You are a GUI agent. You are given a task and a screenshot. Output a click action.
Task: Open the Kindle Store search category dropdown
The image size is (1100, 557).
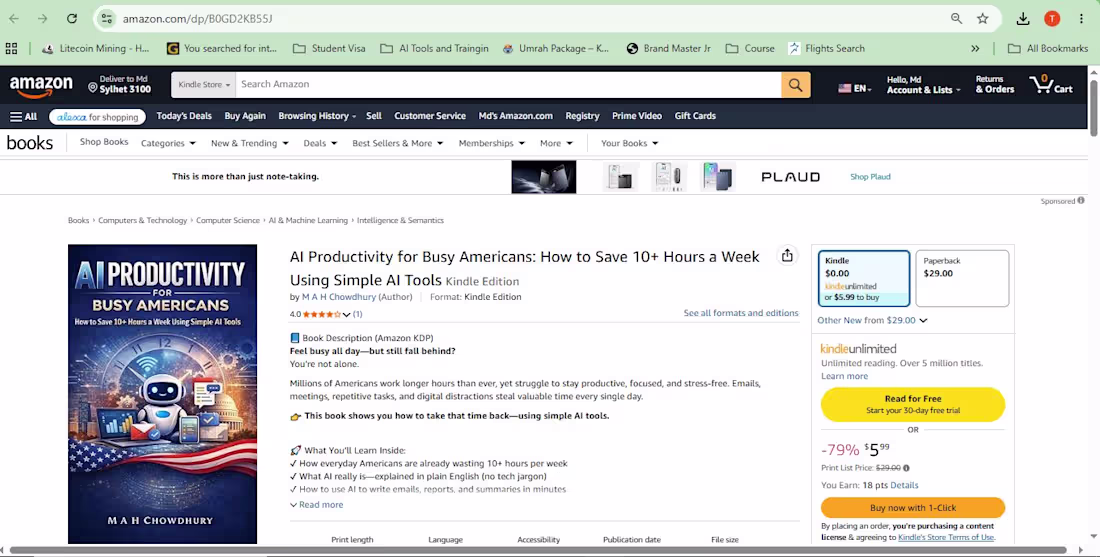pyautogui.click(x=203, y=85)
